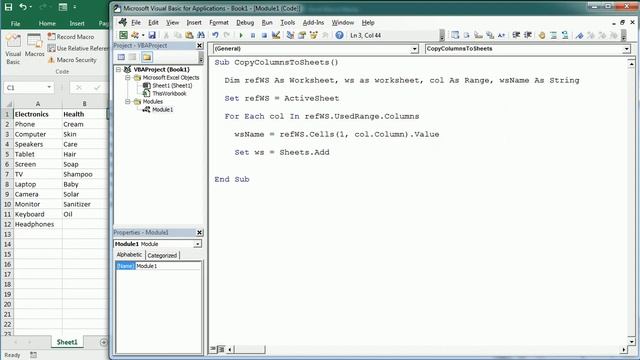
Task: Select cell A1 Electronics in Excel
Action: tap(38, 114)
